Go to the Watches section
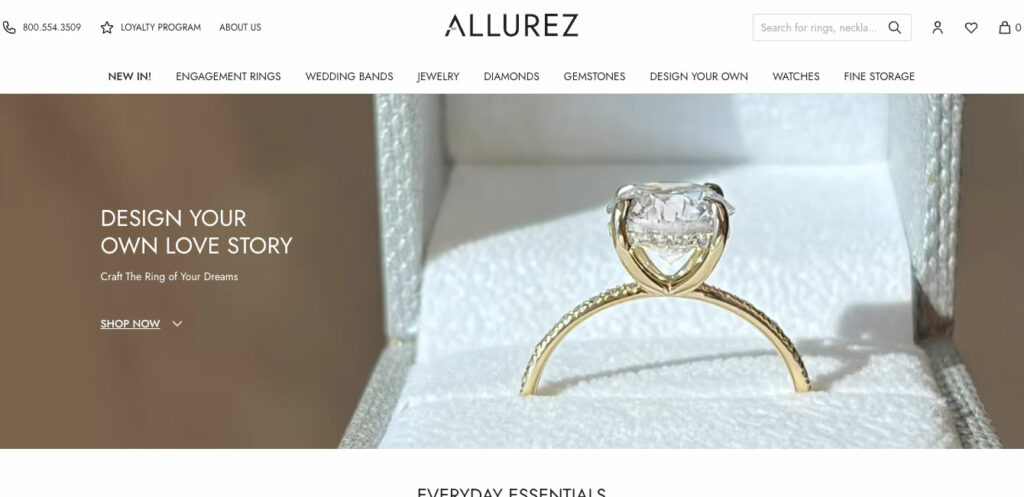The height and width of the screenshot is (497, 1024). coord(795,76)
